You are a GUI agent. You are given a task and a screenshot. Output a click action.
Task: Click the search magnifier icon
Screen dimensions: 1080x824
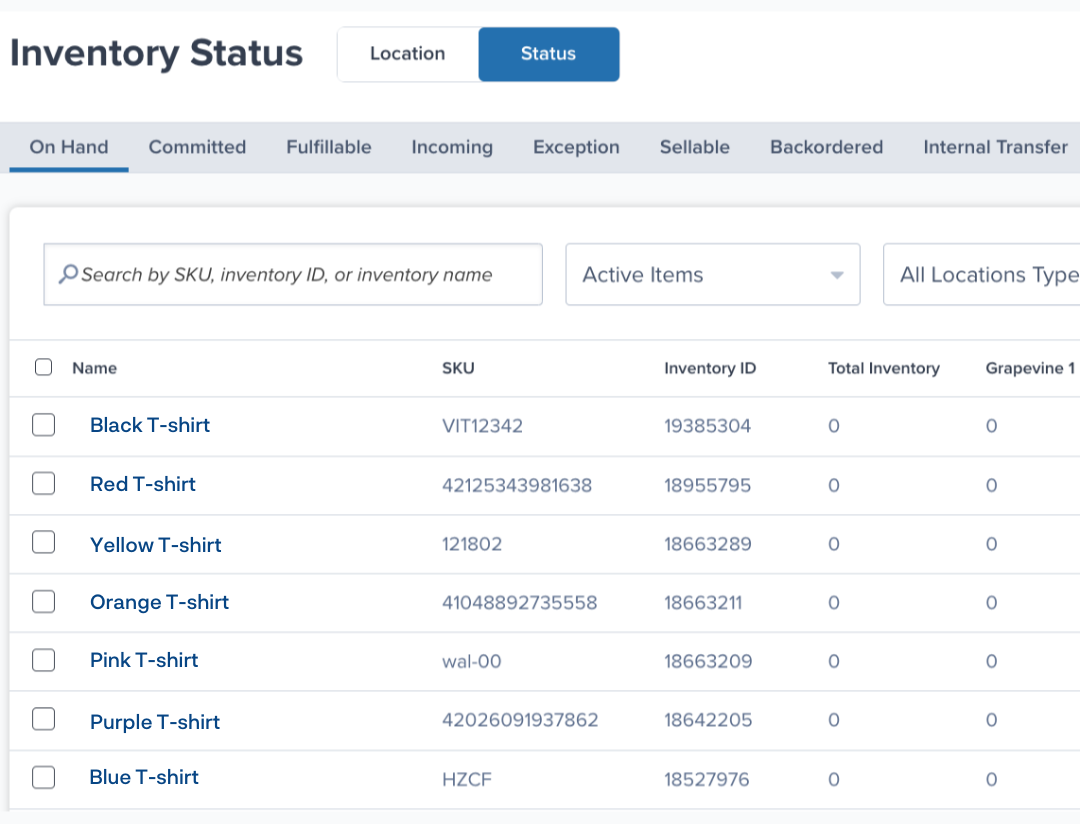tap(68, 274)
